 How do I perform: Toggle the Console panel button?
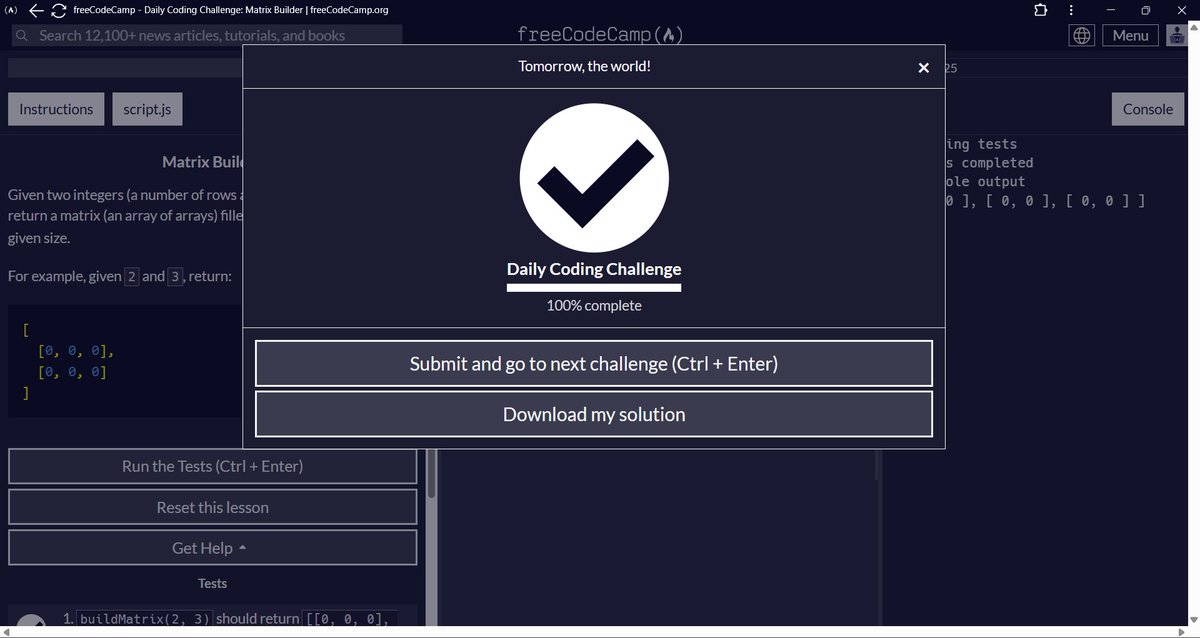1148,109
